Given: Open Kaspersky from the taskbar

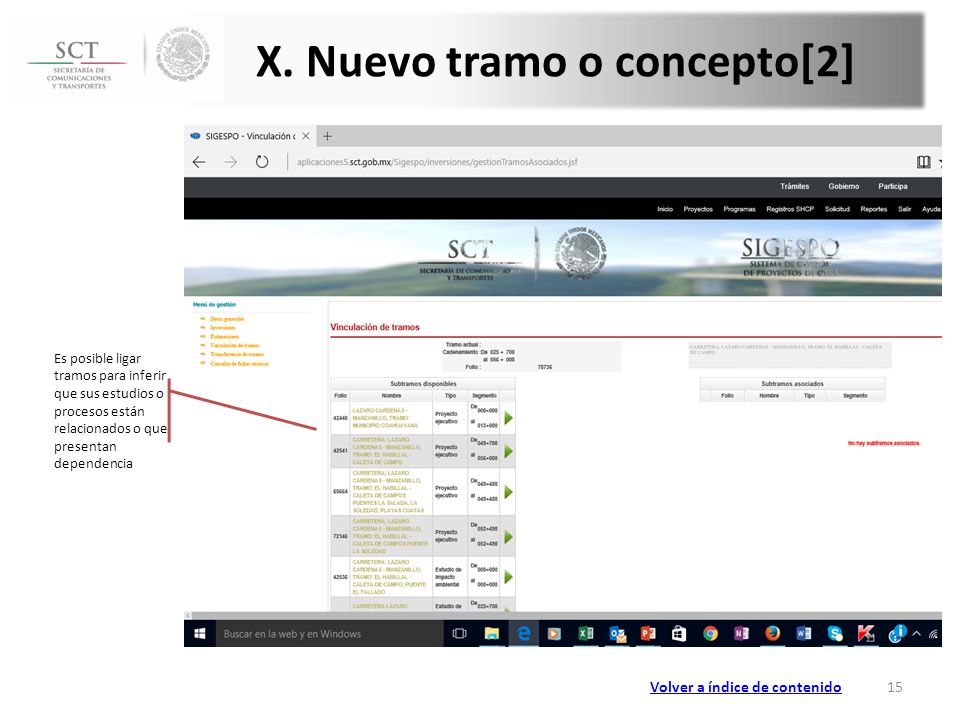Looking at the screenshot, I should [x=866, y=634].
